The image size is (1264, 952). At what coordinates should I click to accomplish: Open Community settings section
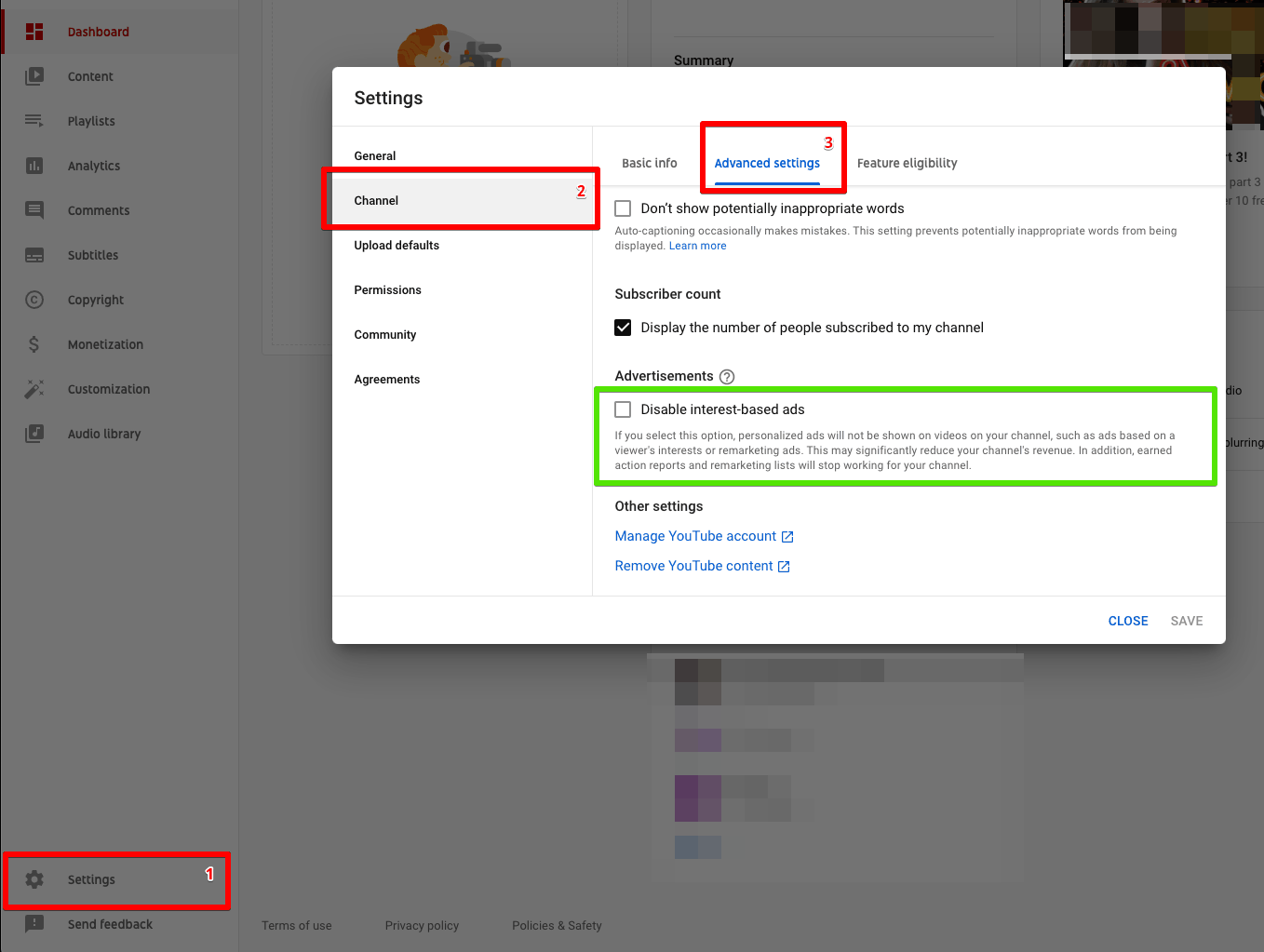pos(462,335)
